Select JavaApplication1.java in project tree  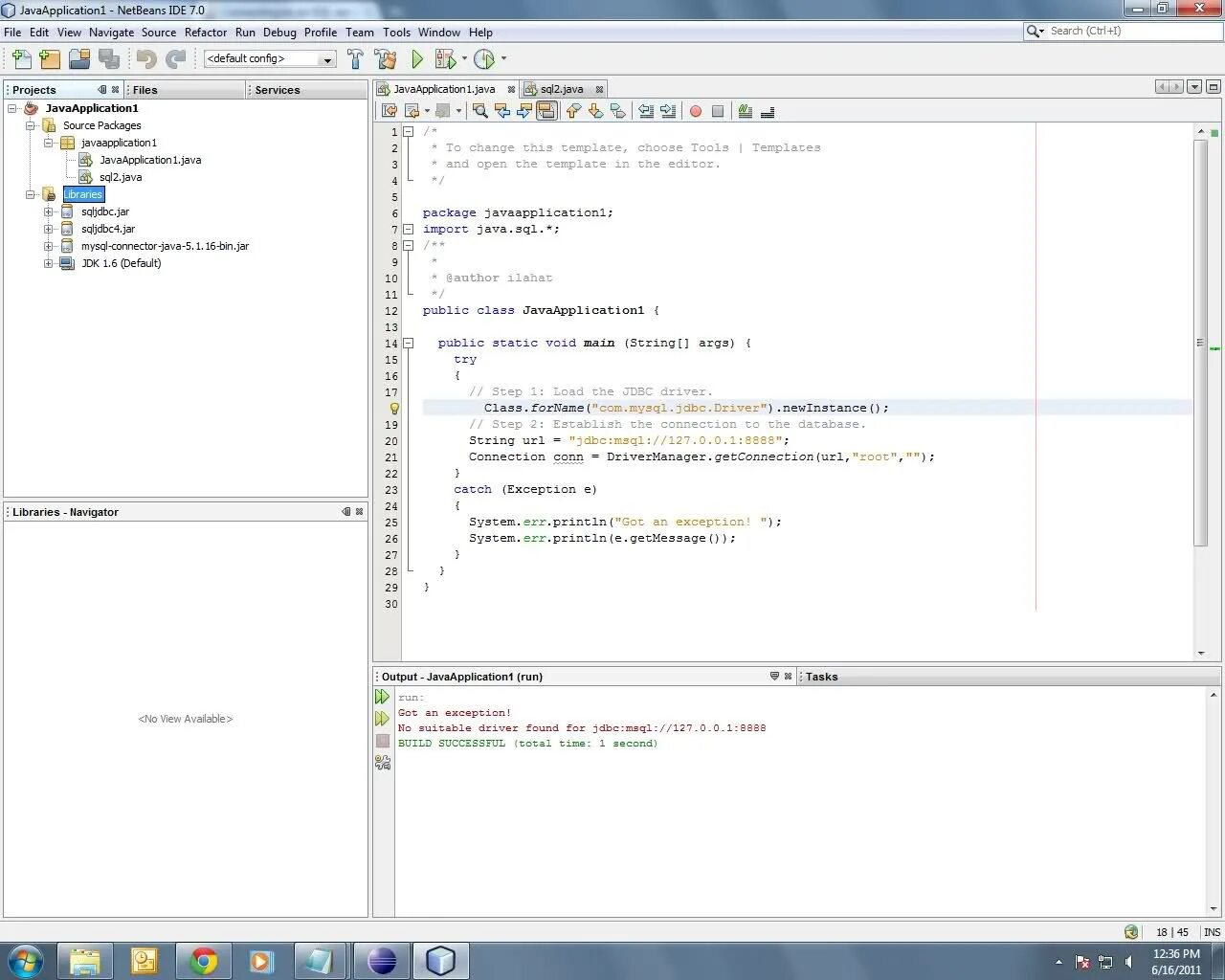point(150,160)
